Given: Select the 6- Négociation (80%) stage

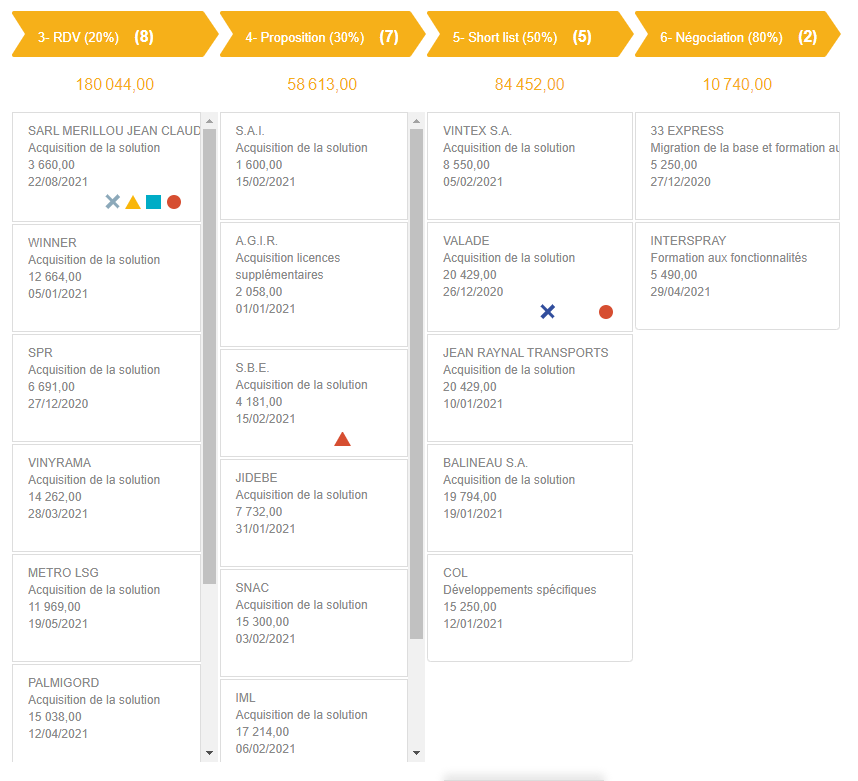Looking at the screenshot, I should [x=733, y=35].
